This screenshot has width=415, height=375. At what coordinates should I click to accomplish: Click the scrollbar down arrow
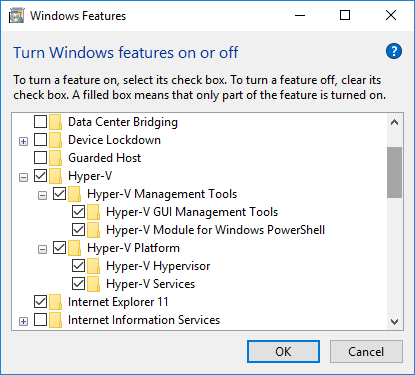(x=395, y=322)
